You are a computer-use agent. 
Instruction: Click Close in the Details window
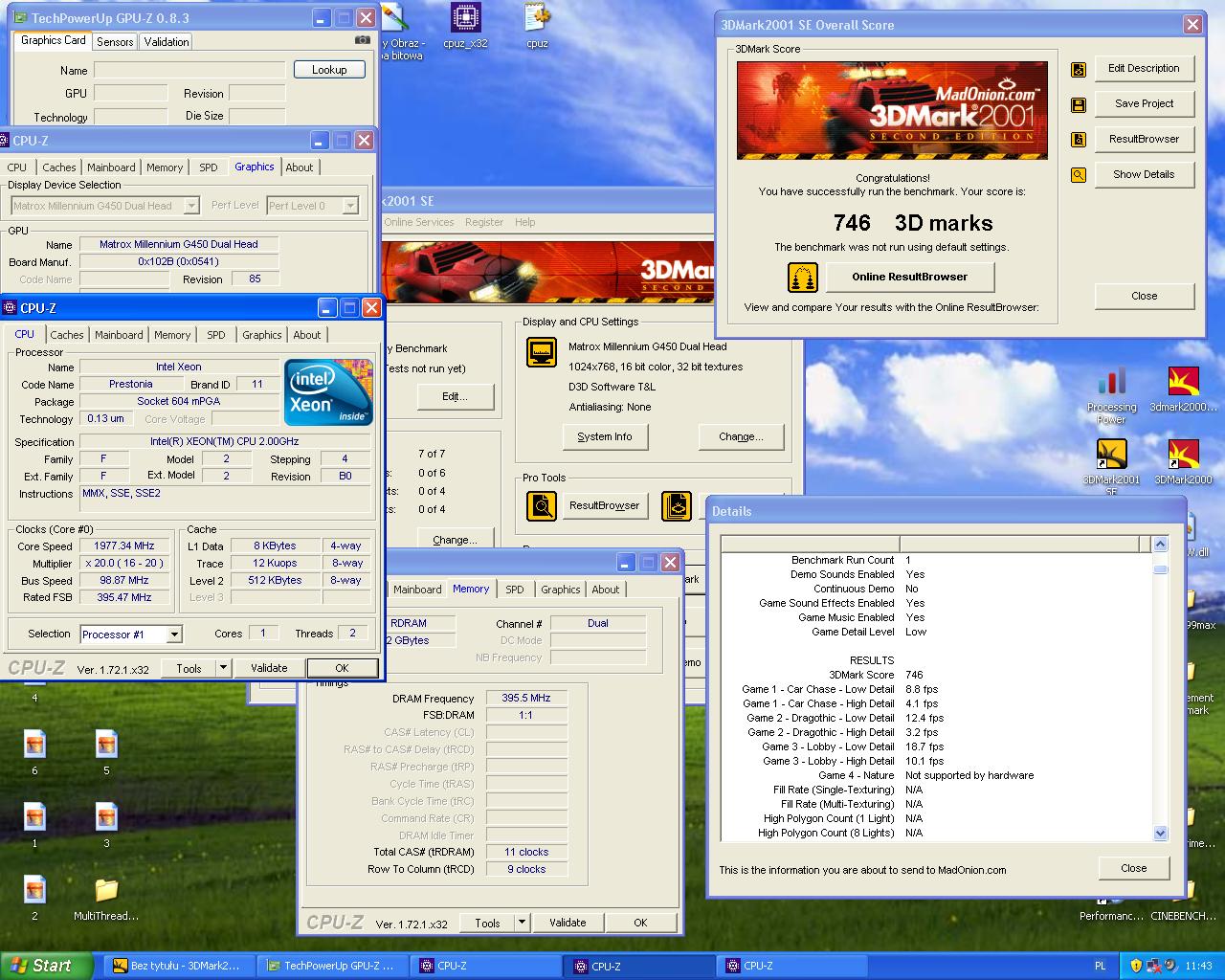coord(1134,869)
